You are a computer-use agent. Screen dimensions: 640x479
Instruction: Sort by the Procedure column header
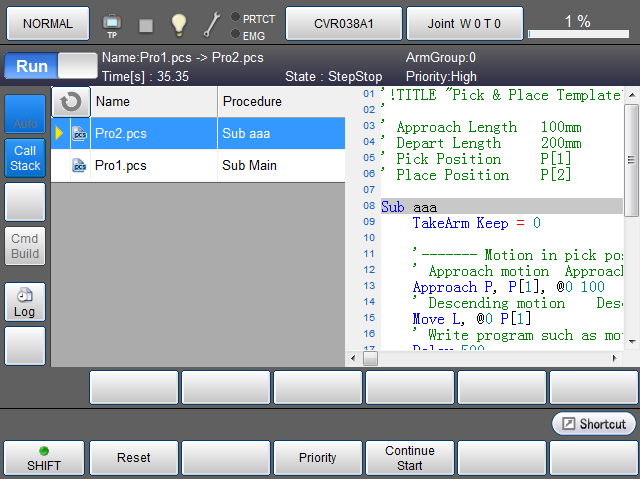point(280,101)
